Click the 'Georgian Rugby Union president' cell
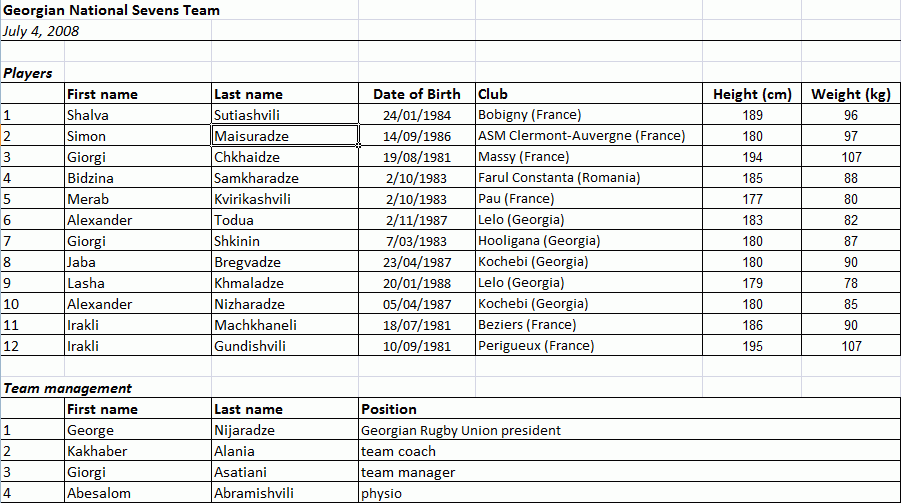Image resolution: width=901 pixels, height=503 pixels. [461, 430]
